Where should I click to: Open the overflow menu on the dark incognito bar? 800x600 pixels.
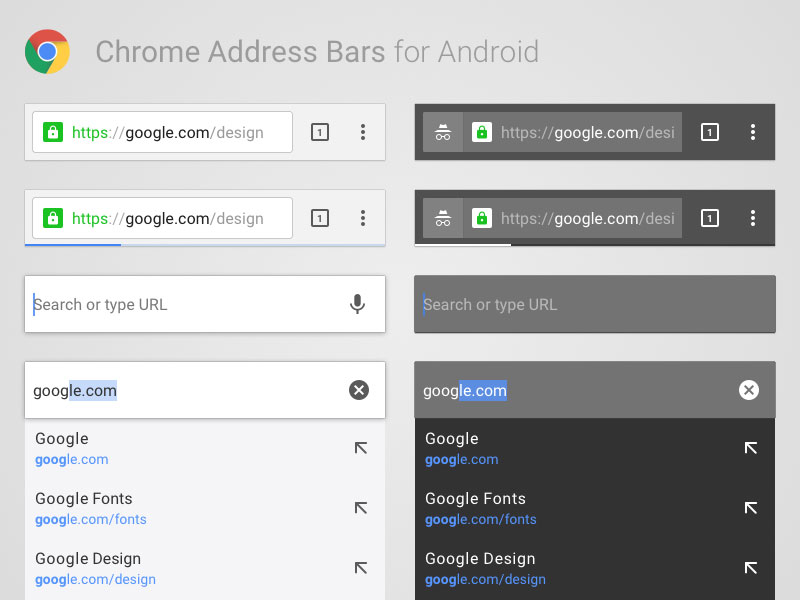[753, 131]
